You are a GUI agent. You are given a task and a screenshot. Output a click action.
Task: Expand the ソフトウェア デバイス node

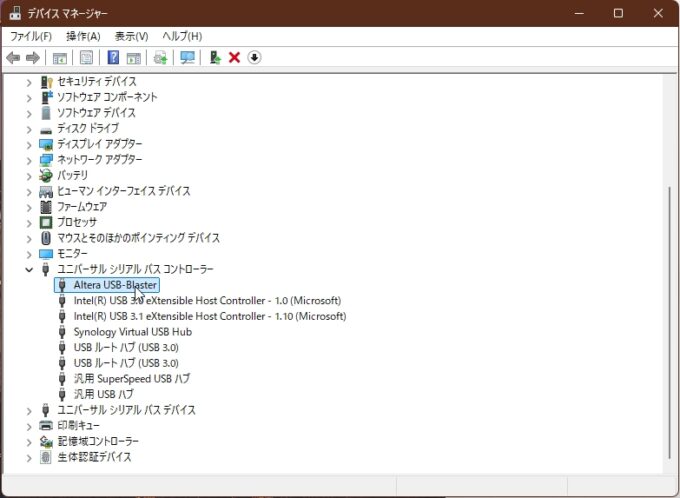29,114
